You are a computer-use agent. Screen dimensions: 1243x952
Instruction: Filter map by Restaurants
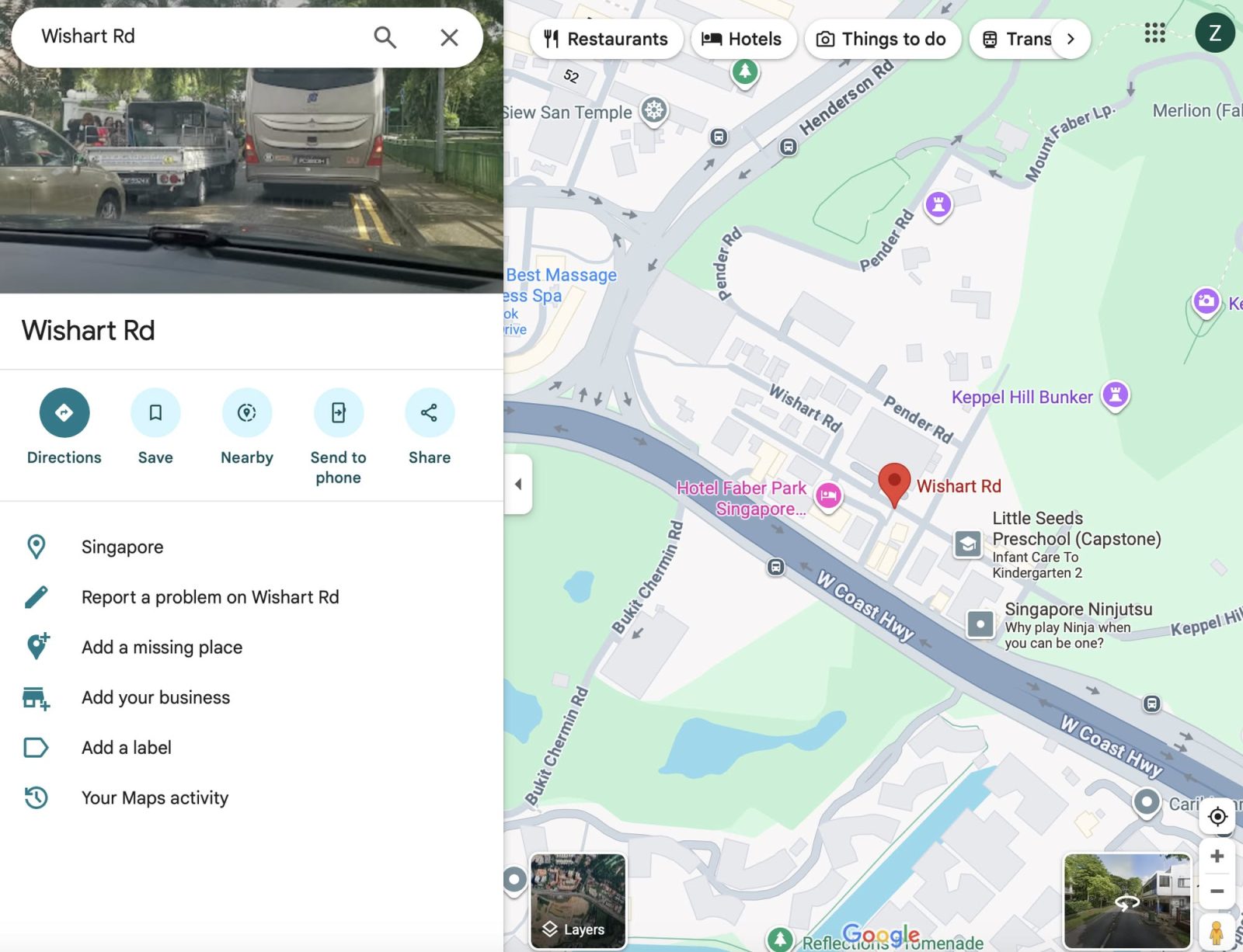click(607, 39)
